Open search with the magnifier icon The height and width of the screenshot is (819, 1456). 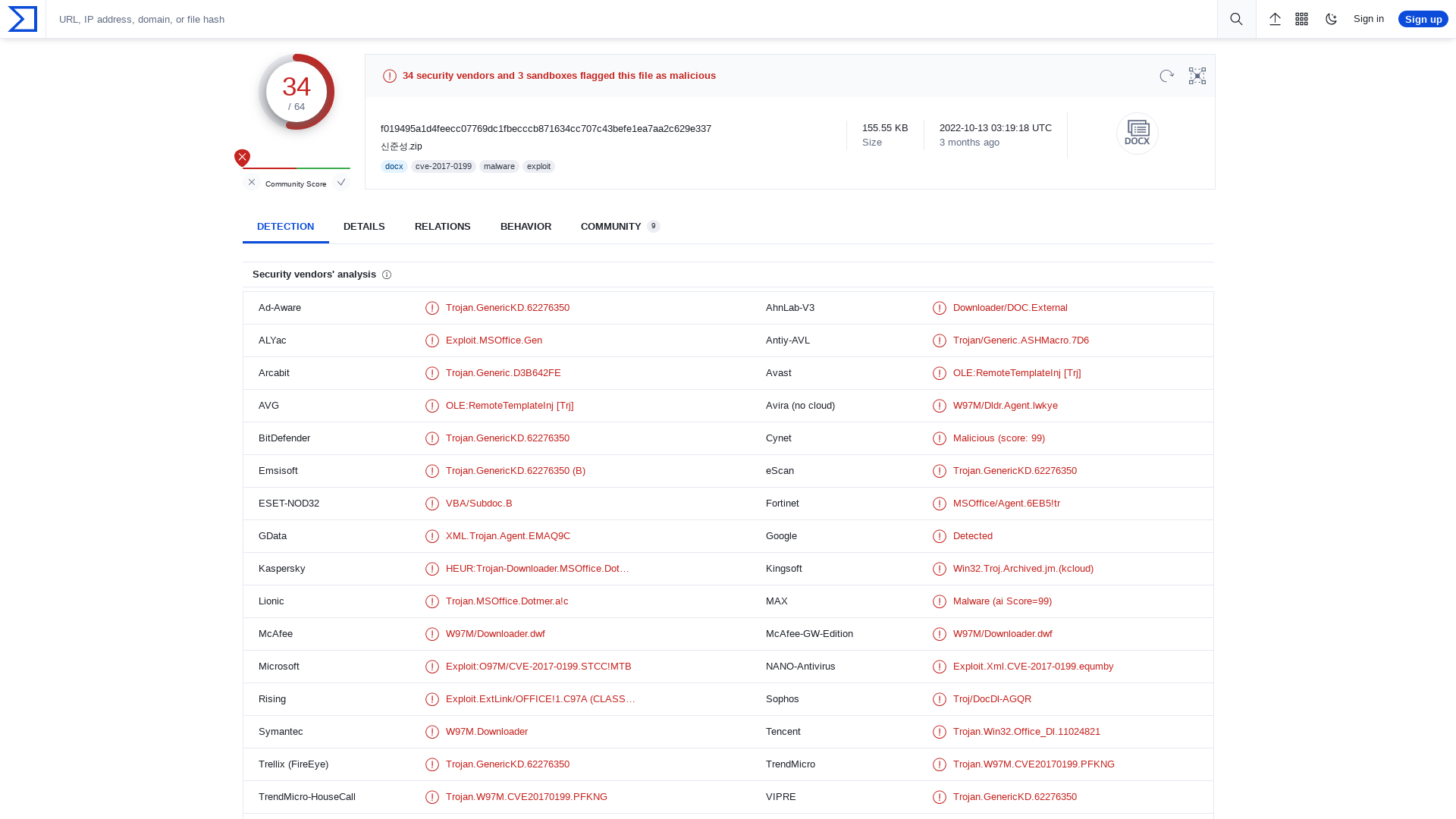click(1236, 19)
